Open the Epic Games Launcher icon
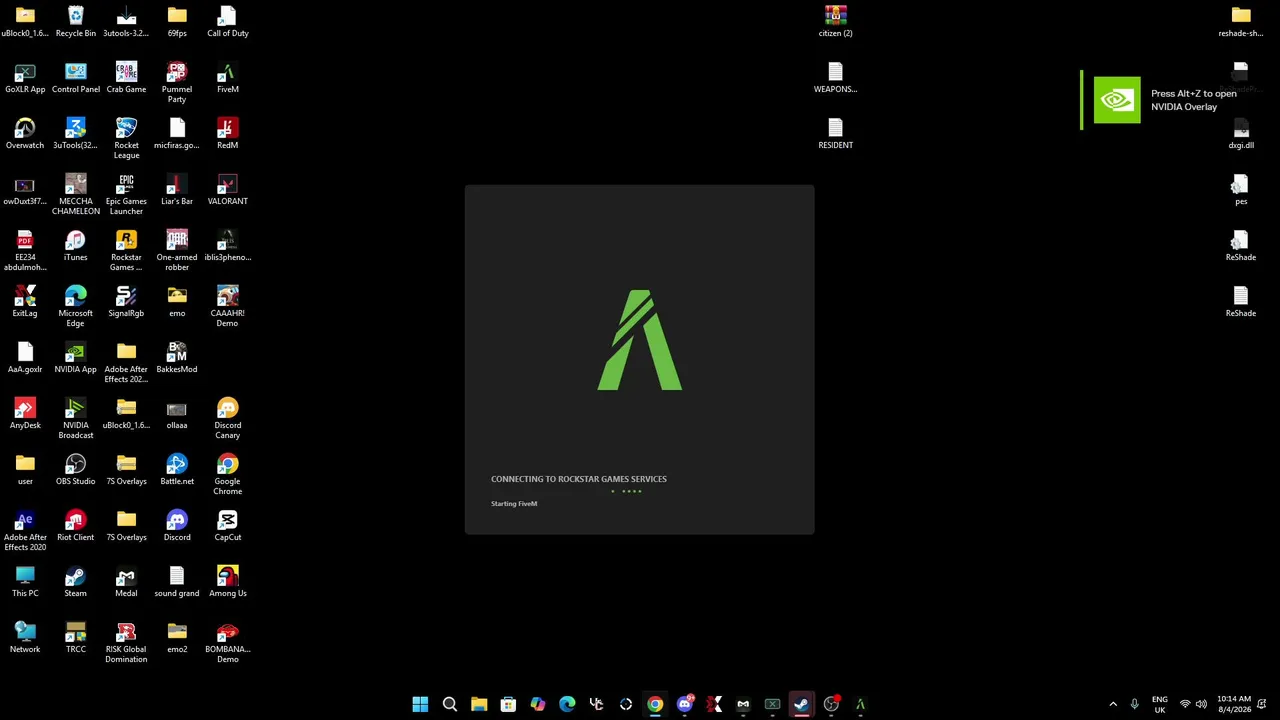Image resolution: width=1280 pixels, height=720 pixels. [126, 194]
